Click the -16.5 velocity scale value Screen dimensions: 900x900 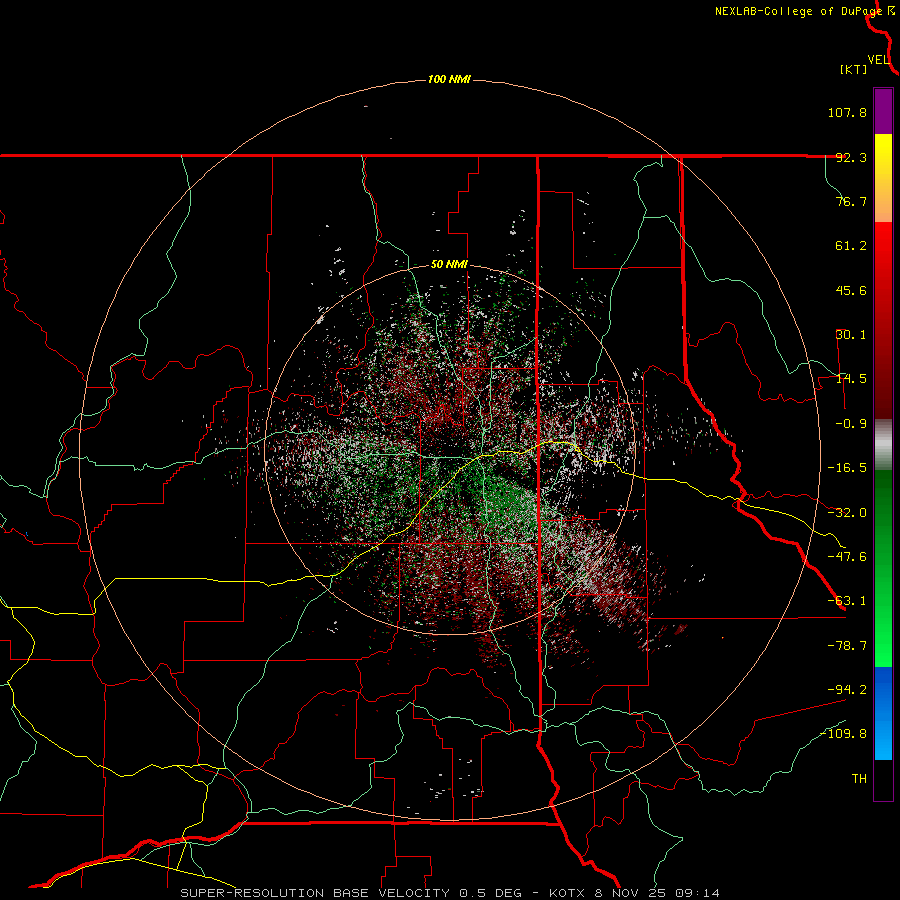pos(847,468)
